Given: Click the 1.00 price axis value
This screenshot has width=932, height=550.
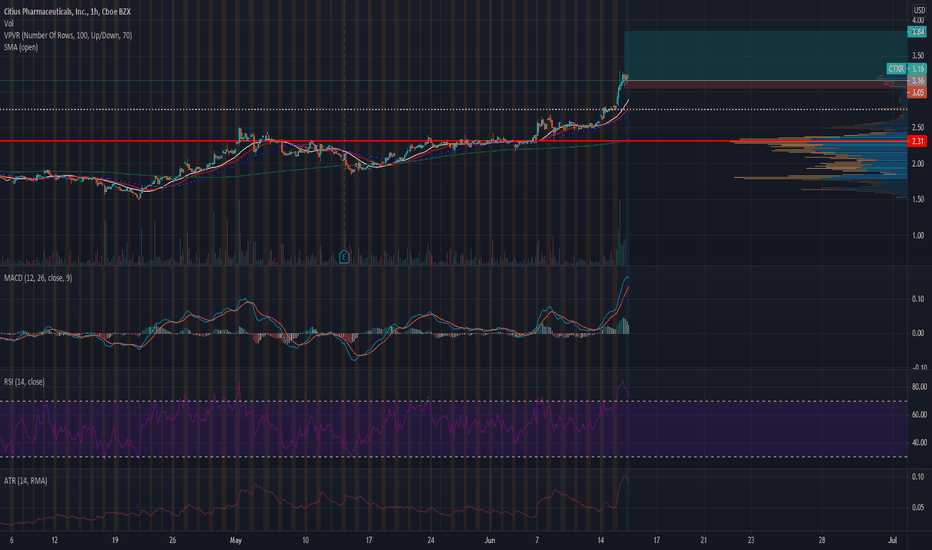Looking at the screenshot, I should tap(918, 235).
